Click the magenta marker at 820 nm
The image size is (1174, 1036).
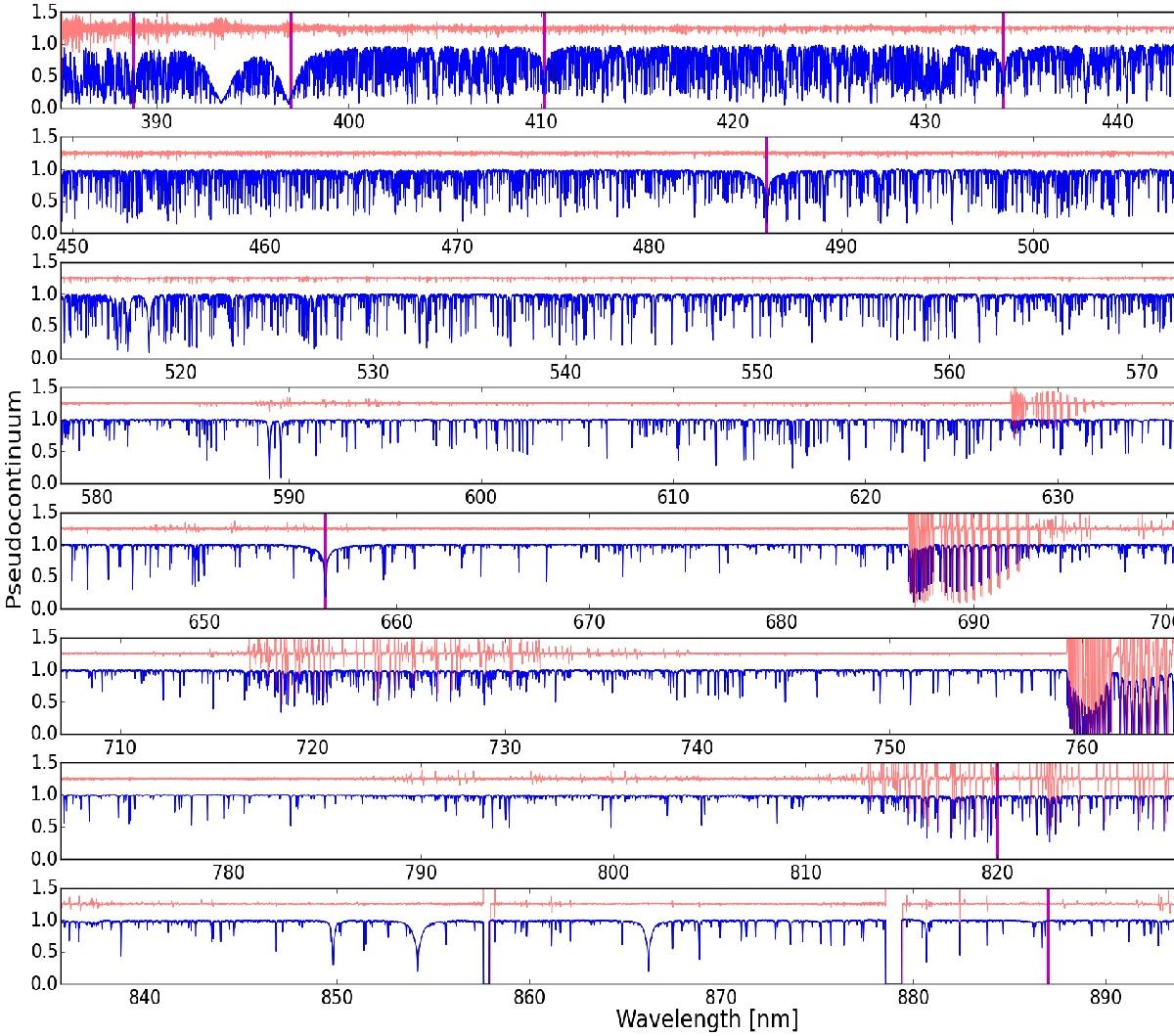pyautogui.click(x=996, y=810)
